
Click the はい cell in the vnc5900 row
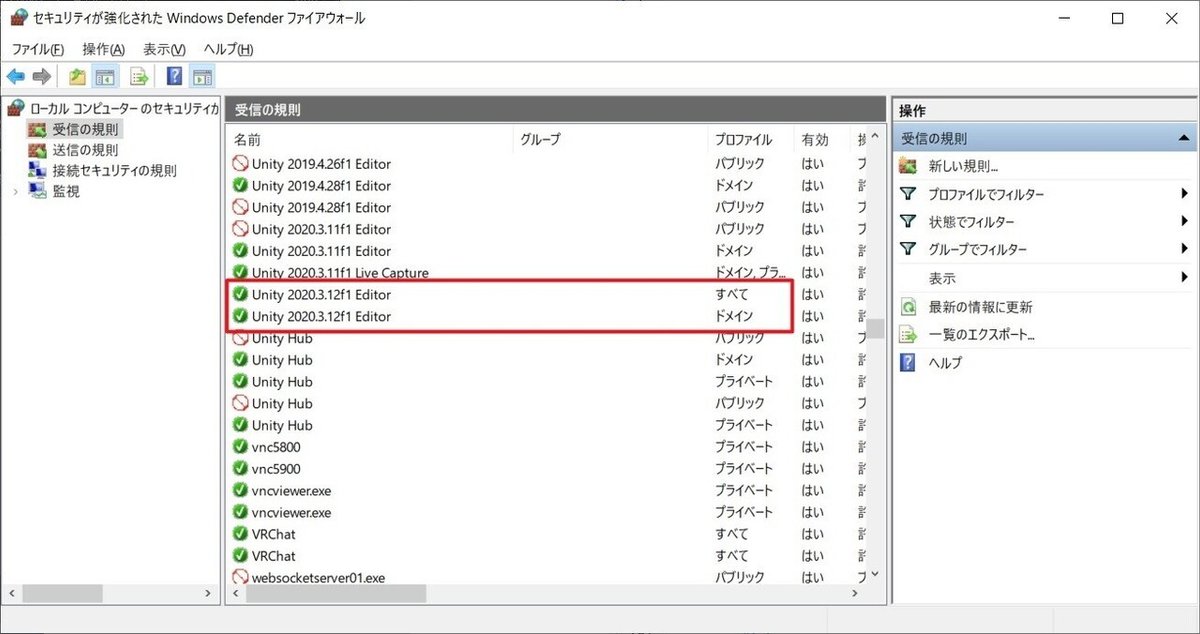813,468
